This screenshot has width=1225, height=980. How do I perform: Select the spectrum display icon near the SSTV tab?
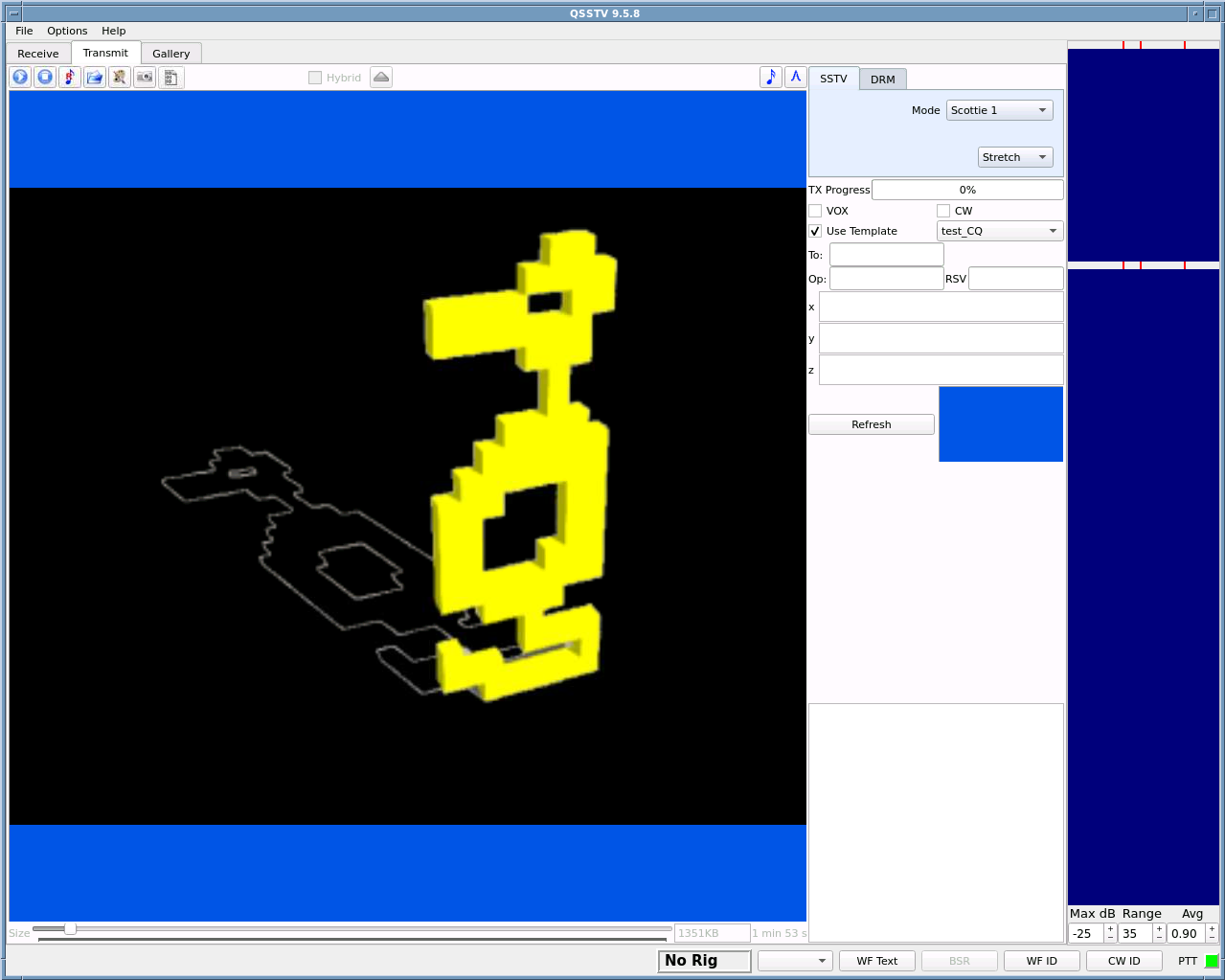tap(795, 77)
